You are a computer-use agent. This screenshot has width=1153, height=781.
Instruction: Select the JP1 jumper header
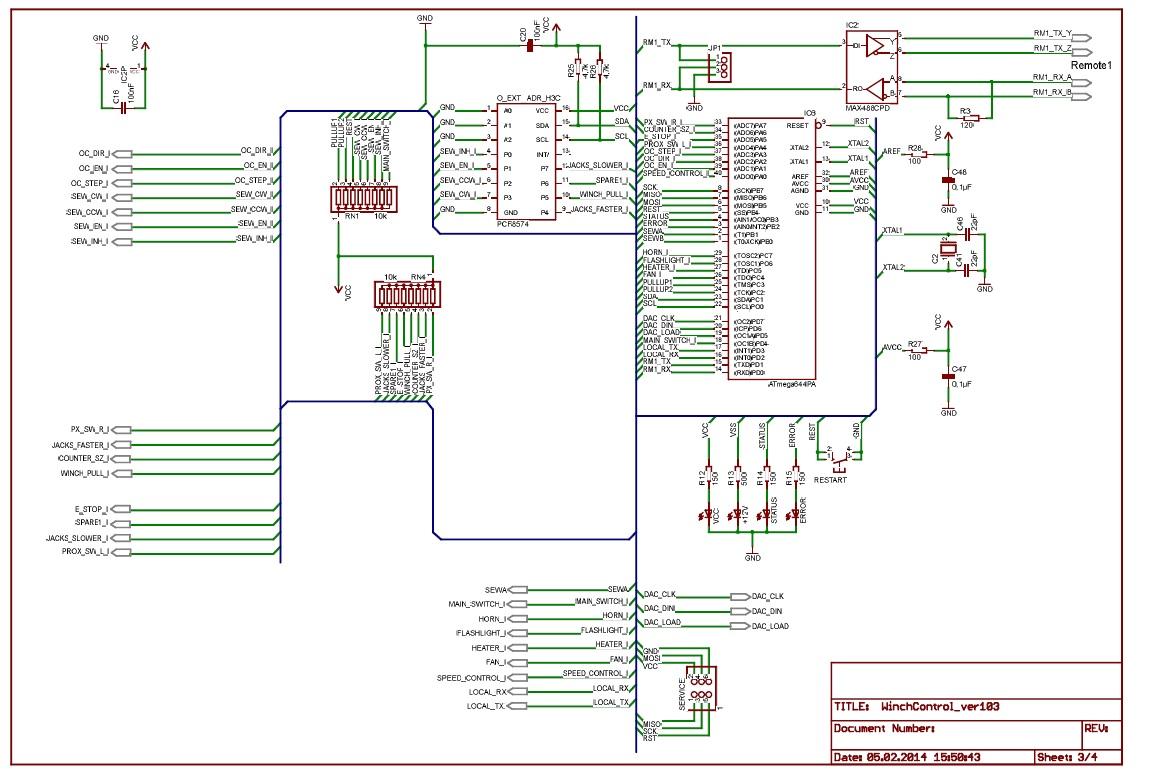click(x=721, y=67)
